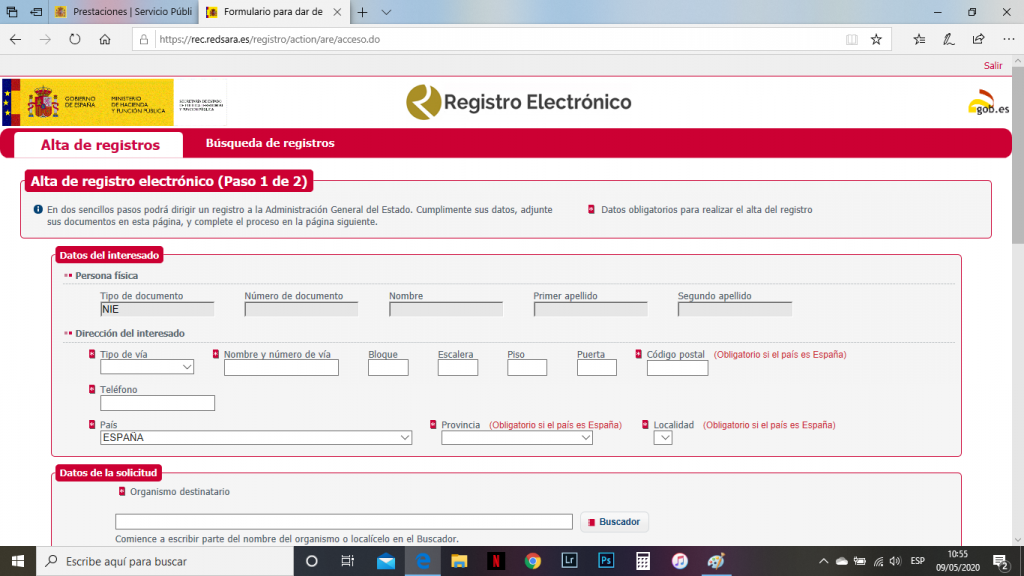Go to browser Home page icon
This screenshot has width=1024, height=576.
click(x=104, y=40)
